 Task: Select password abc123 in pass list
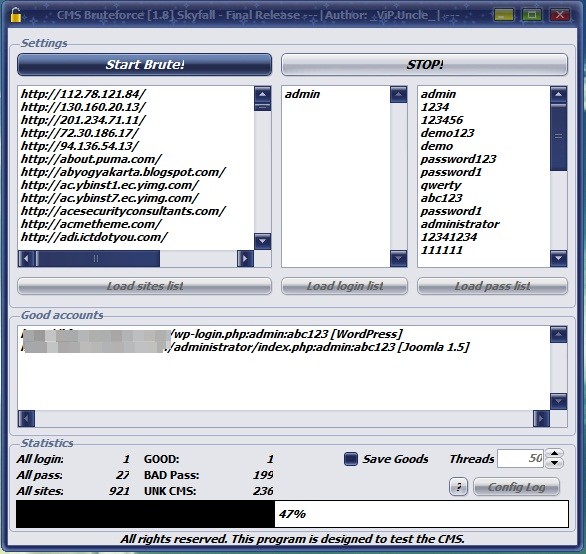441,198
